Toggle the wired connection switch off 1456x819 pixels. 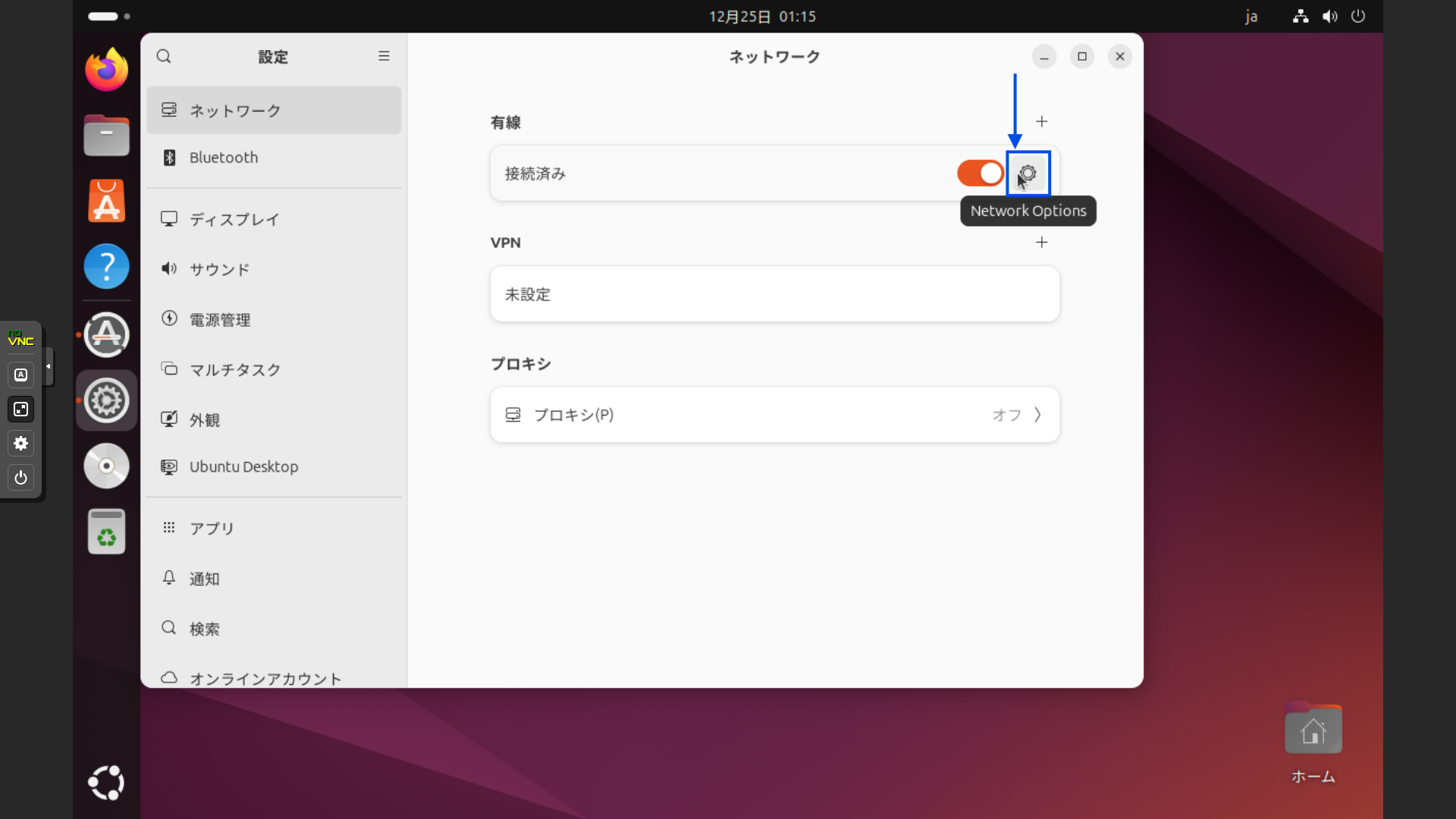(x=980, y=174)
